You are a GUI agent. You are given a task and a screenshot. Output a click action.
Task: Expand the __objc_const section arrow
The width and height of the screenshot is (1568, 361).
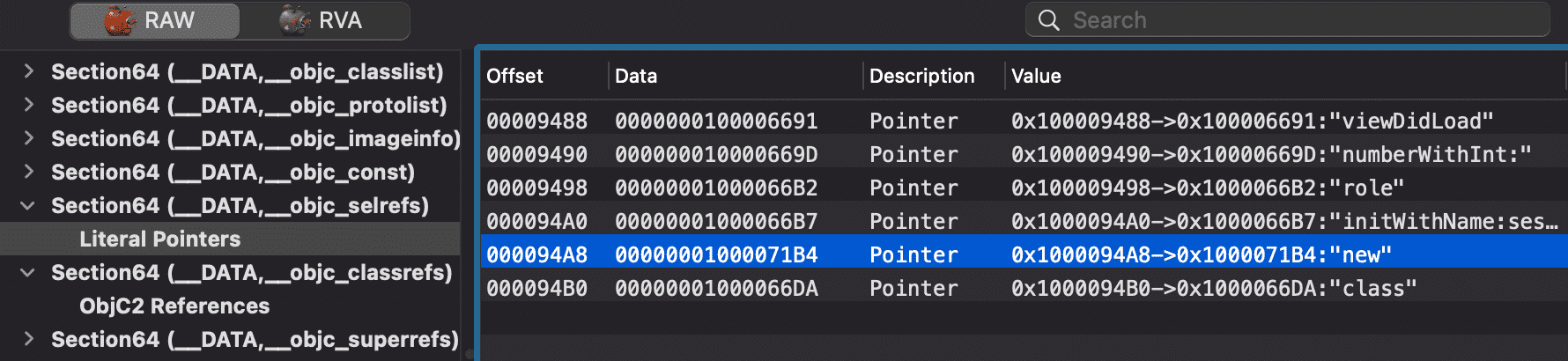tap(28, 172)
